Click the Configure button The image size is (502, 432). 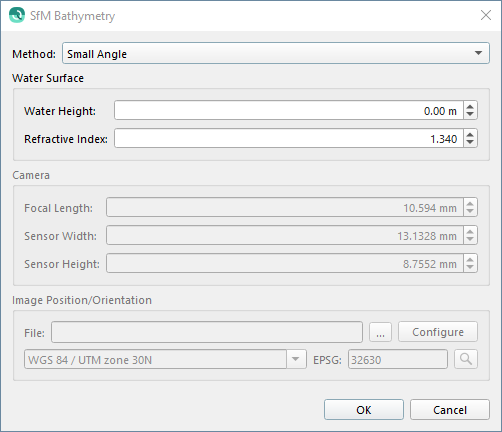click(438, 332)
